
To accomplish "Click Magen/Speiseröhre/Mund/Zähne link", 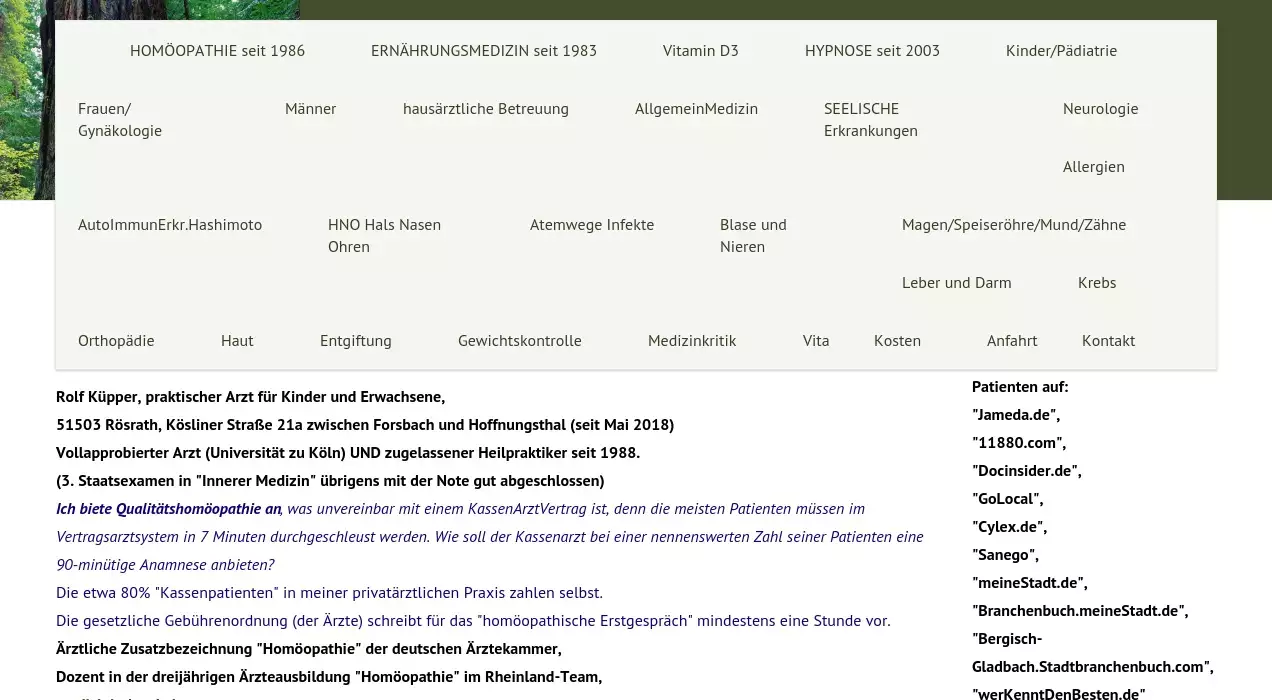I will pyautogui.click(x=1013, y=225).
